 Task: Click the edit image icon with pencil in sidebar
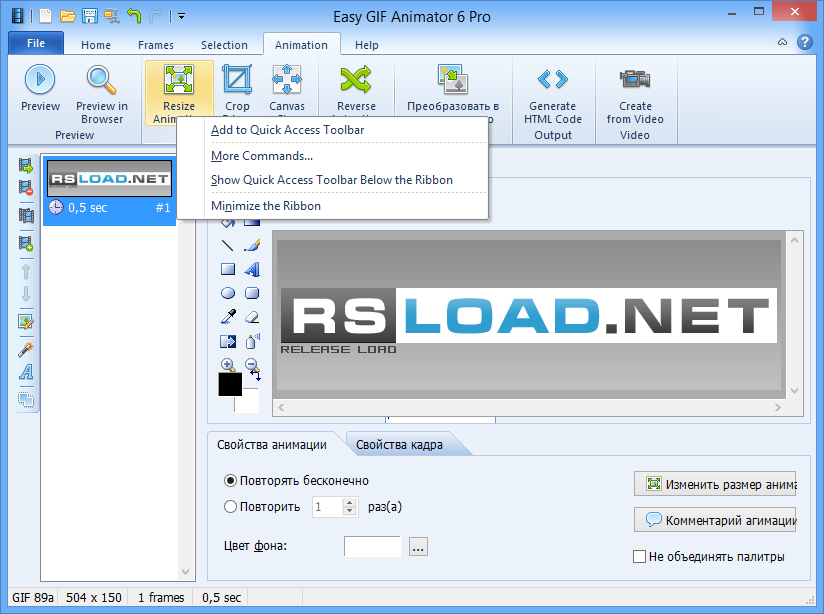click(x=26, y=321)
